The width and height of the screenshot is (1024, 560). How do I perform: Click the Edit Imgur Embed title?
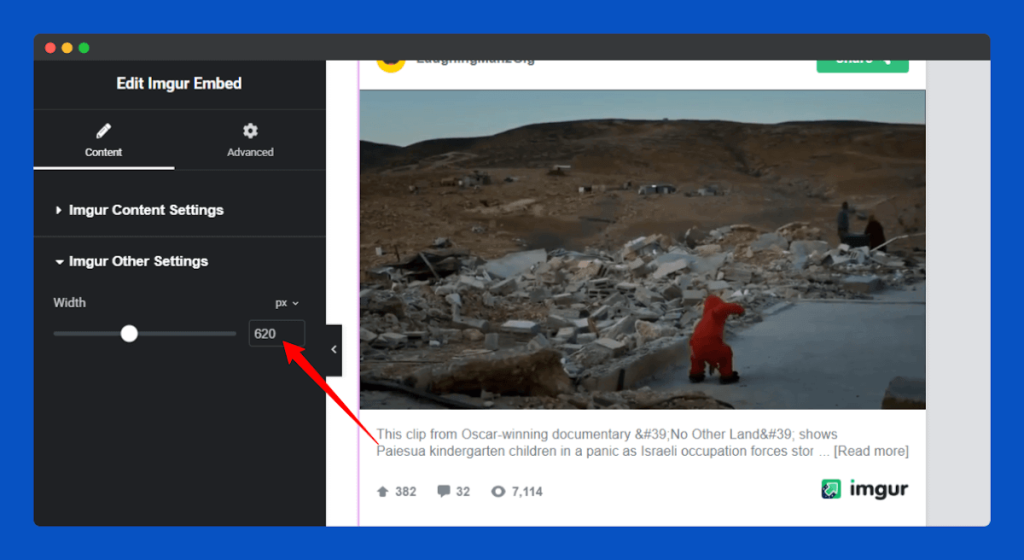click(x=179, y=84)
